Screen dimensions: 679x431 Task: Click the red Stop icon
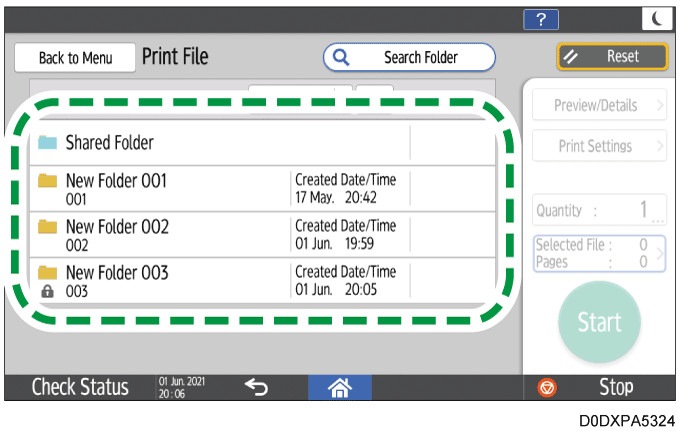[548, 387]
